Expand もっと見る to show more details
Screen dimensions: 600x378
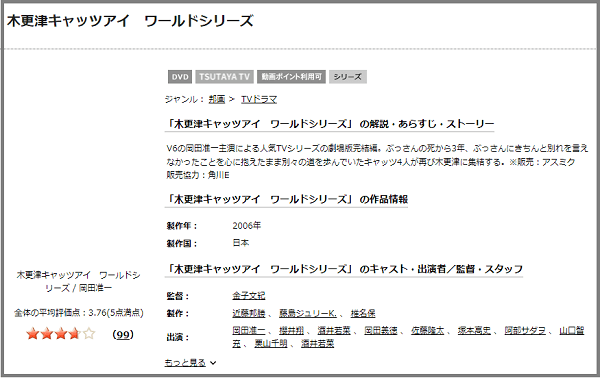click(x=185, y=362)
